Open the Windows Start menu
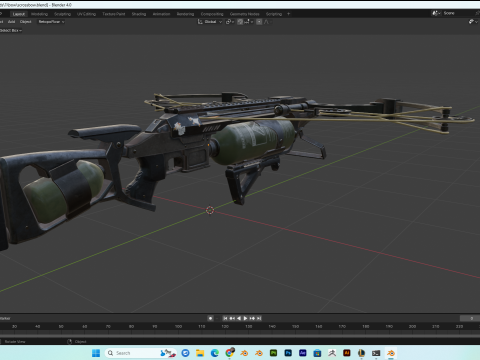 [96, 353]
